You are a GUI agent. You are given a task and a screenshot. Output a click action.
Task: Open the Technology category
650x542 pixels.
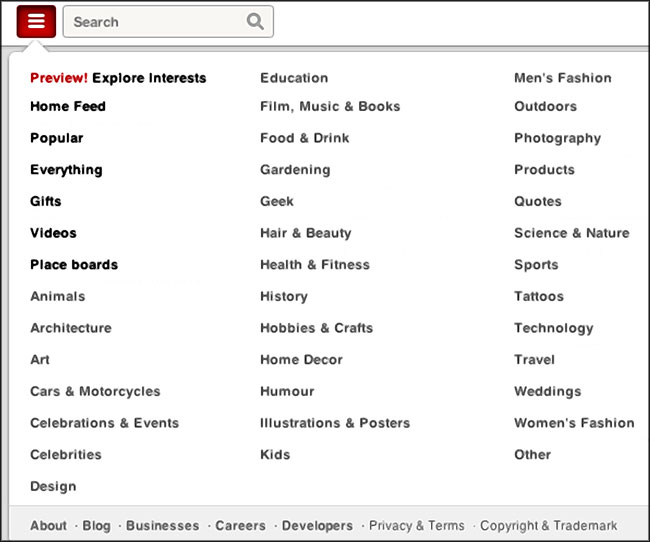pos(554,328)
